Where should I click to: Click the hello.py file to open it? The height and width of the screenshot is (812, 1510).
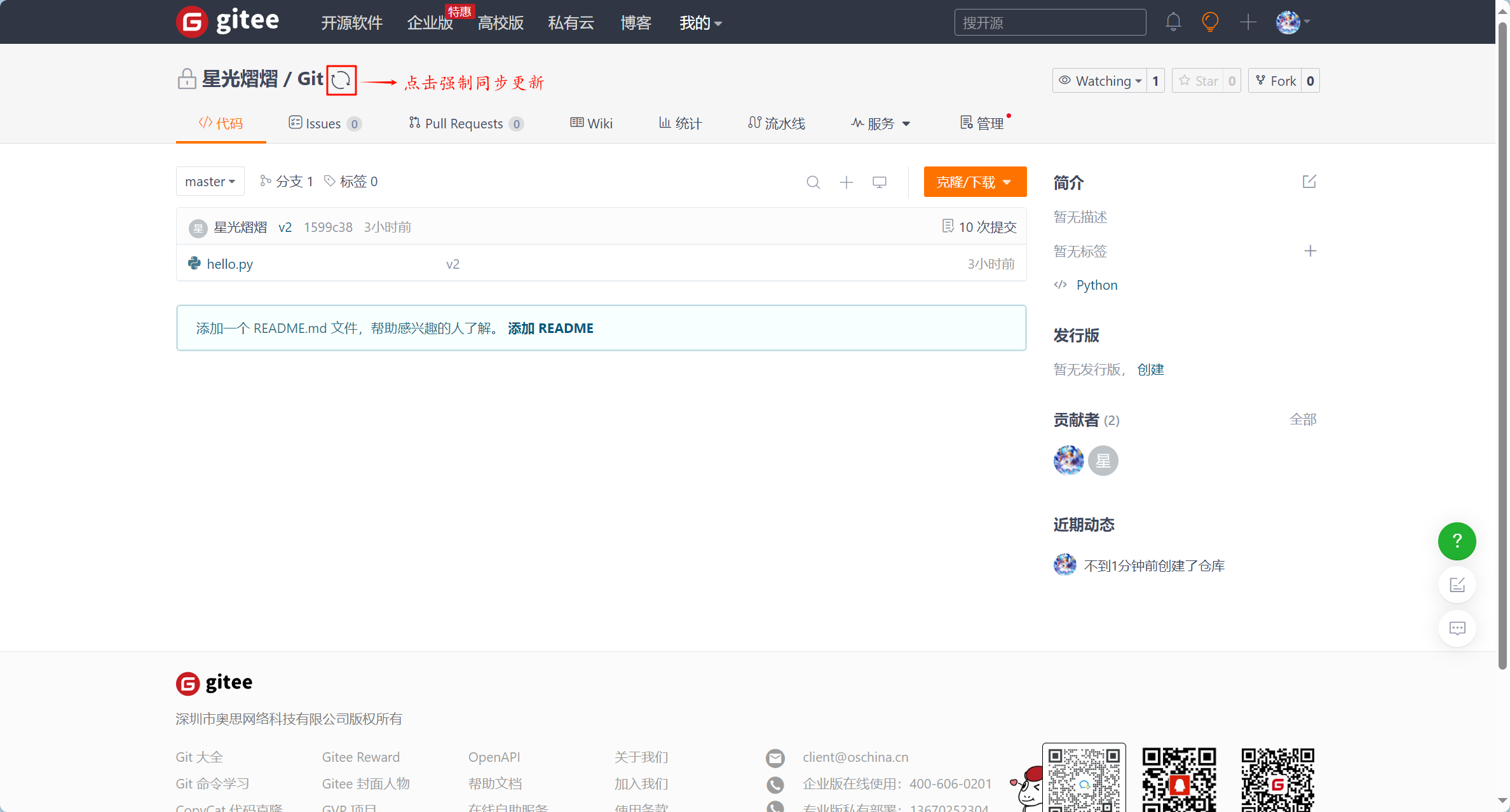pos(228,263)
